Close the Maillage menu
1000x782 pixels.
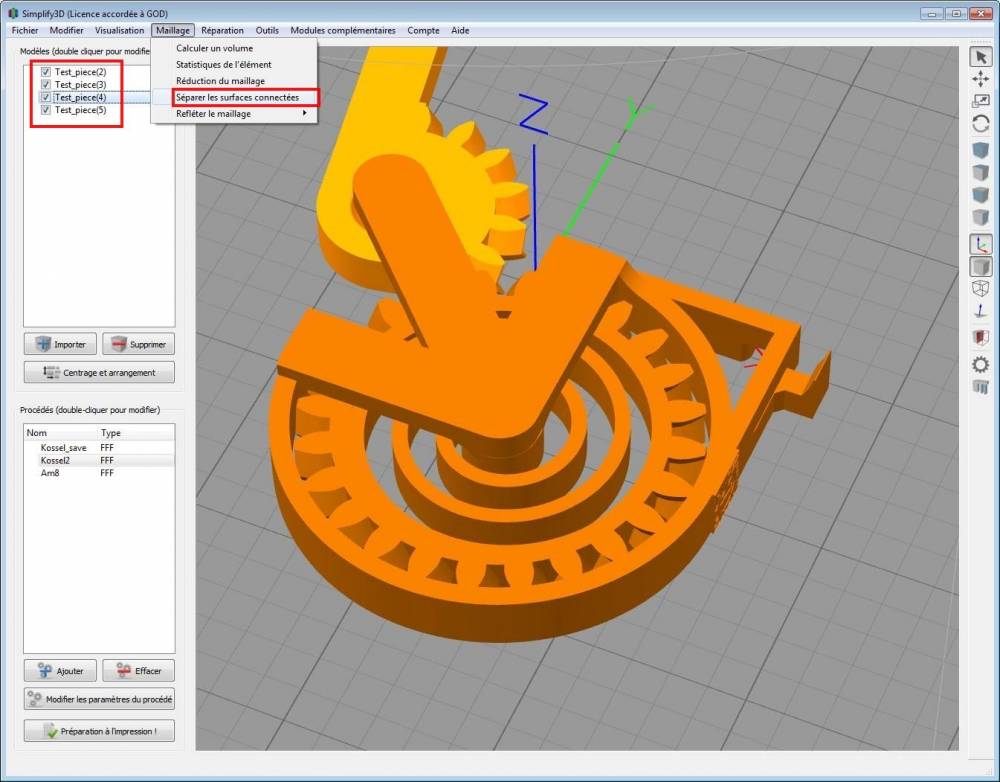tap(173, 30)
